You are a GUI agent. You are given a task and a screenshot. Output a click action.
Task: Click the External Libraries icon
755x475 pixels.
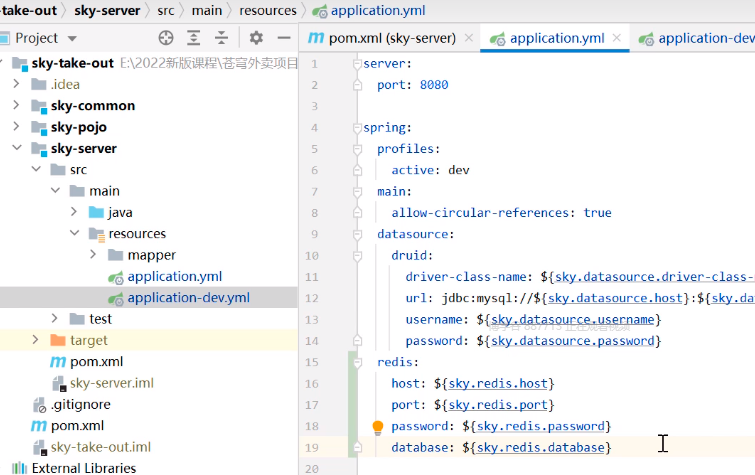coord(19,468)
